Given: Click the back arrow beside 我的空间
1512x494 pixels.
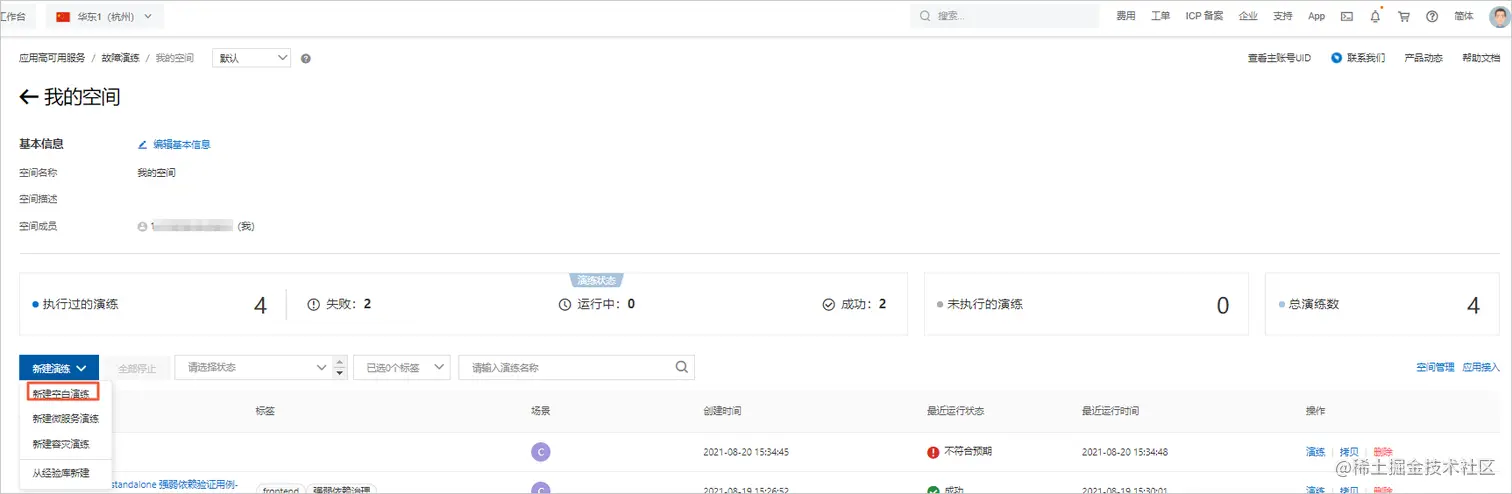Looking at the screenshot, I should coord(29,97).
